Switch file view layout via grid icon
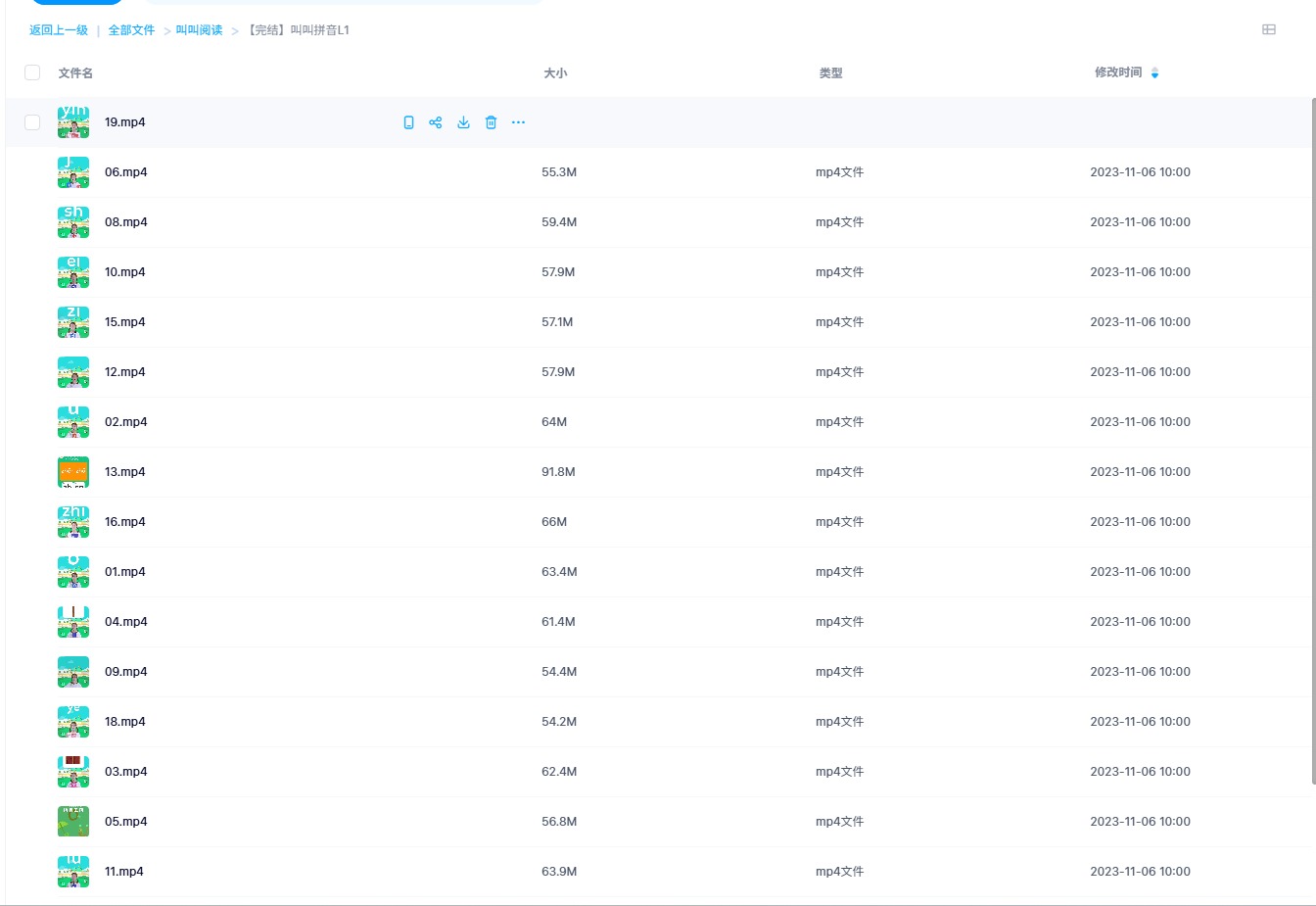 tap(1268, 29)
